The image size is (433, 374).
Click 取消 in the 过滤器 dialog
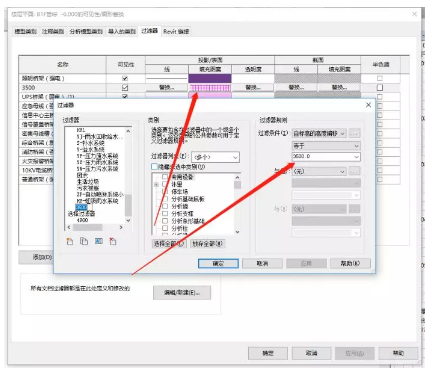[x=262, y=263]
